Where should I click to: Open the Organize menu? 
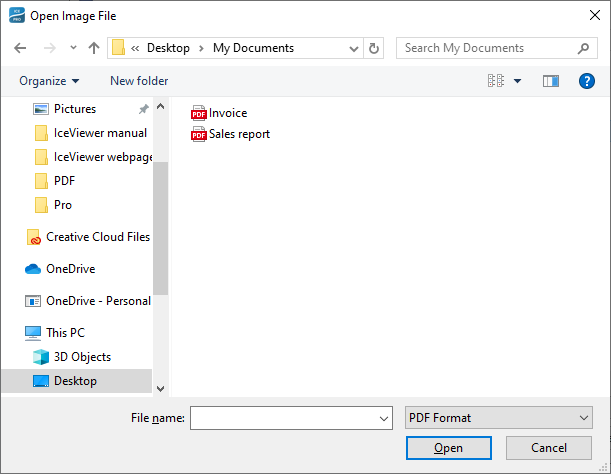click(49, 81)
